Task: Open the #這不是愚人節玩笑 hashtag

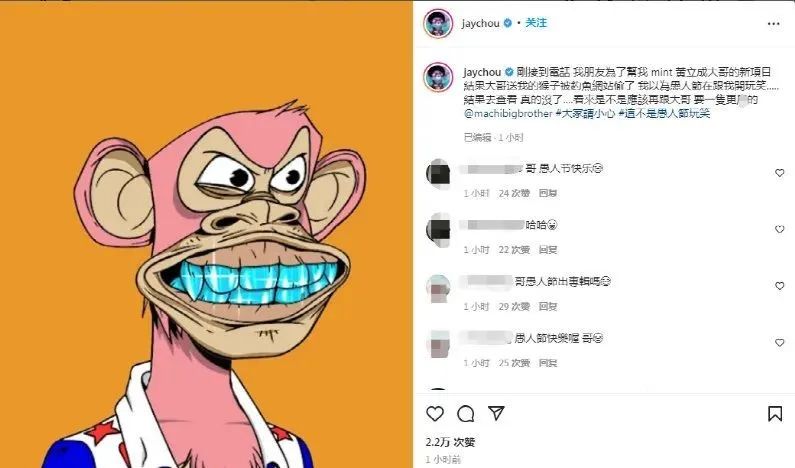Action: coord(664,114)
